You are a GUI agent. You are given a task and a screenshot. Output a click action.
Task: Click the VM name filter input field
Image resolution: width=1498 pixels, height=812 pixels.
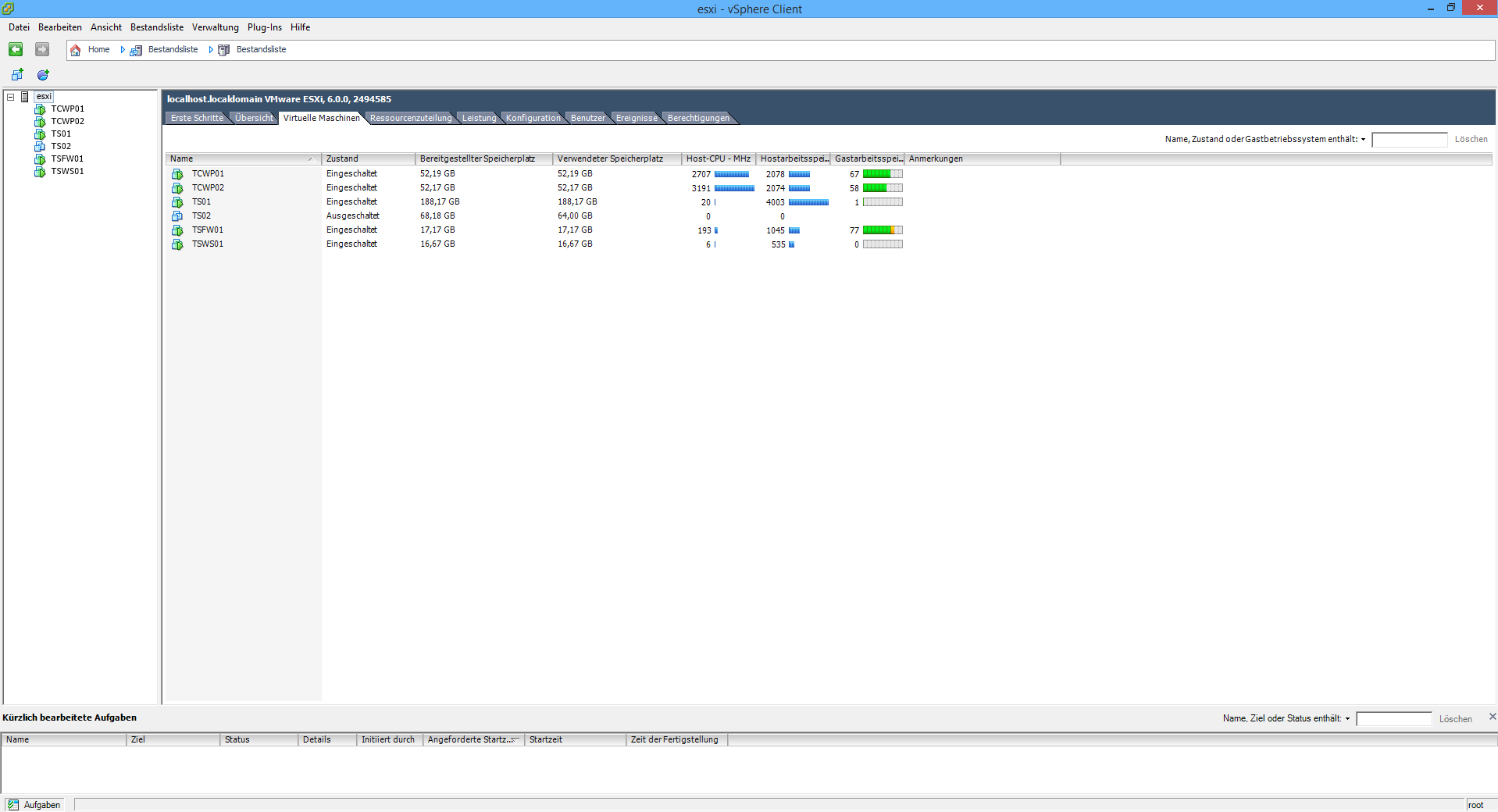coord(1410,140)
